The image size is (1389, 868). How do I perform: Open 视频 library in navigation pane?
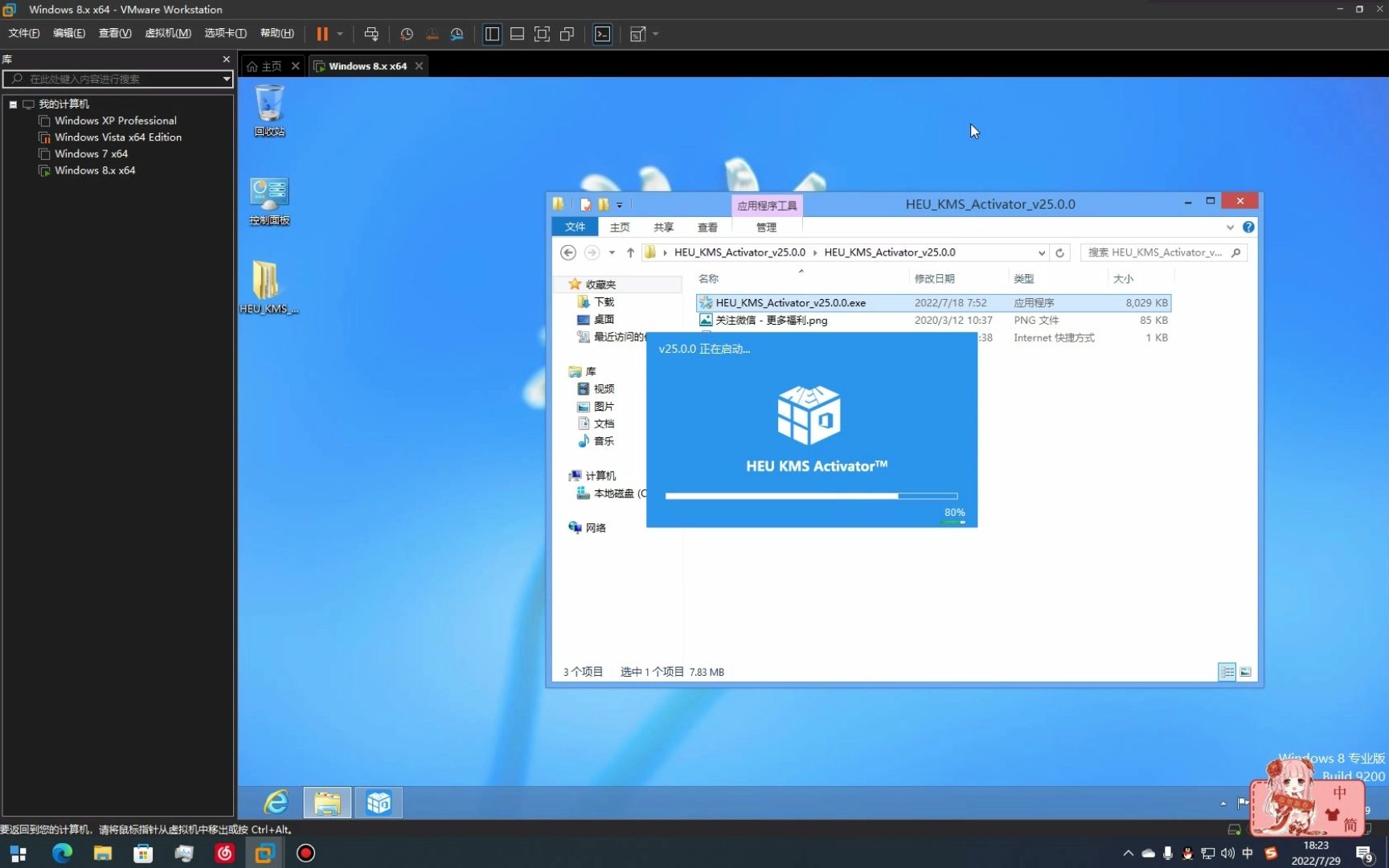click(596, 389)
